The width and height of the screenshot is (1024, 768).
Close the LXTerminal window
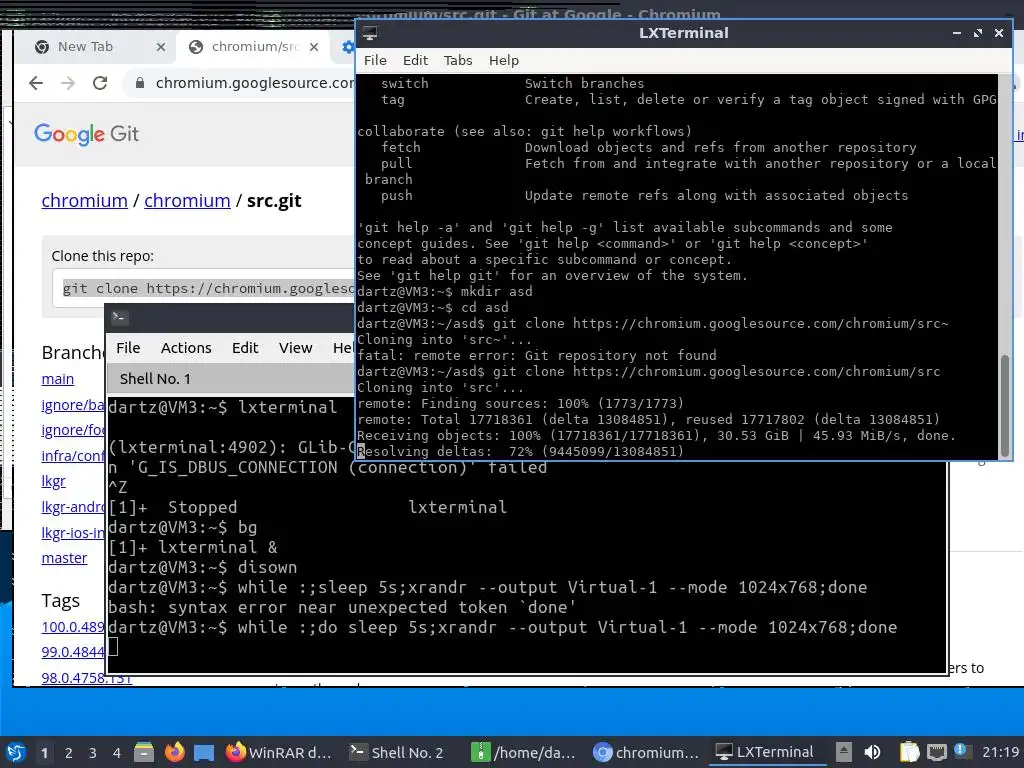[999, 33]
